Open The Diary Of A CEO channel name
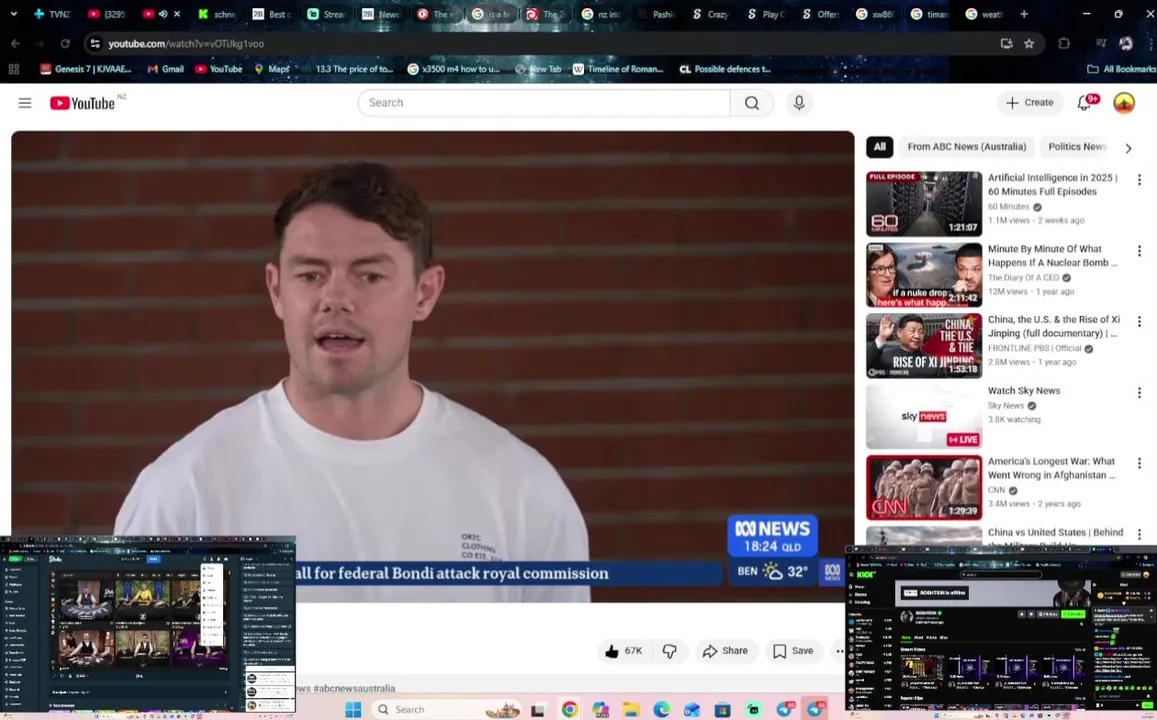 (1023, 278)
